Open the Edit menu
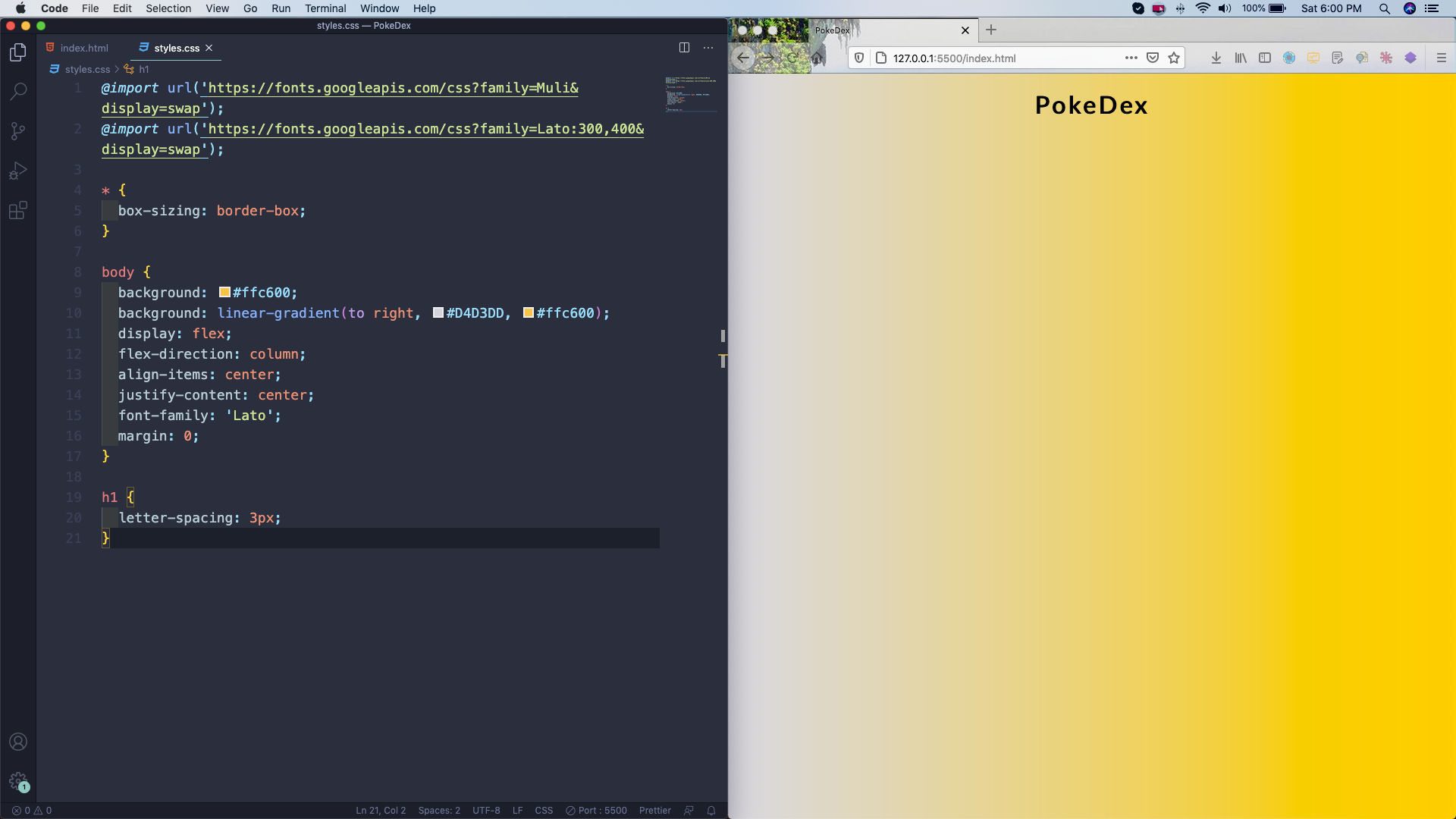Image resolution: width=1456 pixels, height=819 pixels. pos(122,8)
